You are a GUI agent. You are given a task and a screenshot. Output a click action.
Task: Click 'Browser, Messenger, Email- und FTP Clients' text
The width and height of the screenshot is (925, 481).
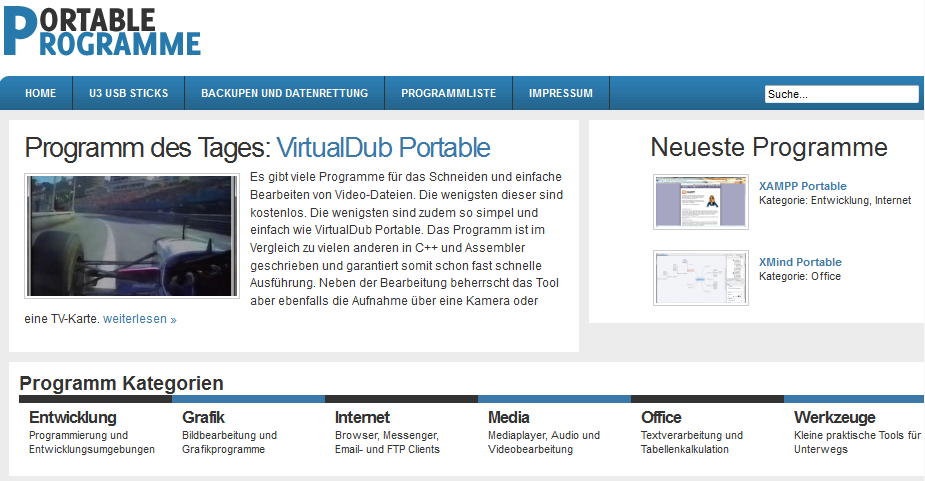pos(388,442)
